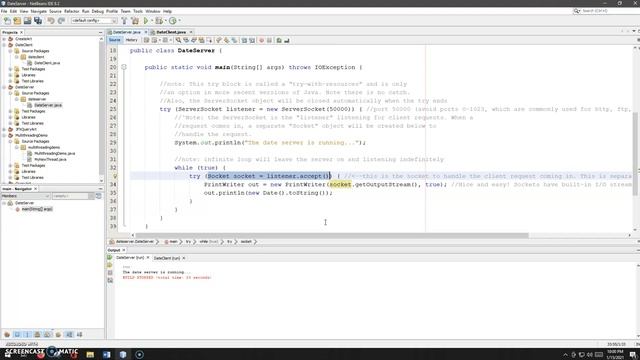Image resolution: width=640 pixels, height=360 pixels.
Task: Toggle Sort by Source in Navigator
Action: pos(80,334)
